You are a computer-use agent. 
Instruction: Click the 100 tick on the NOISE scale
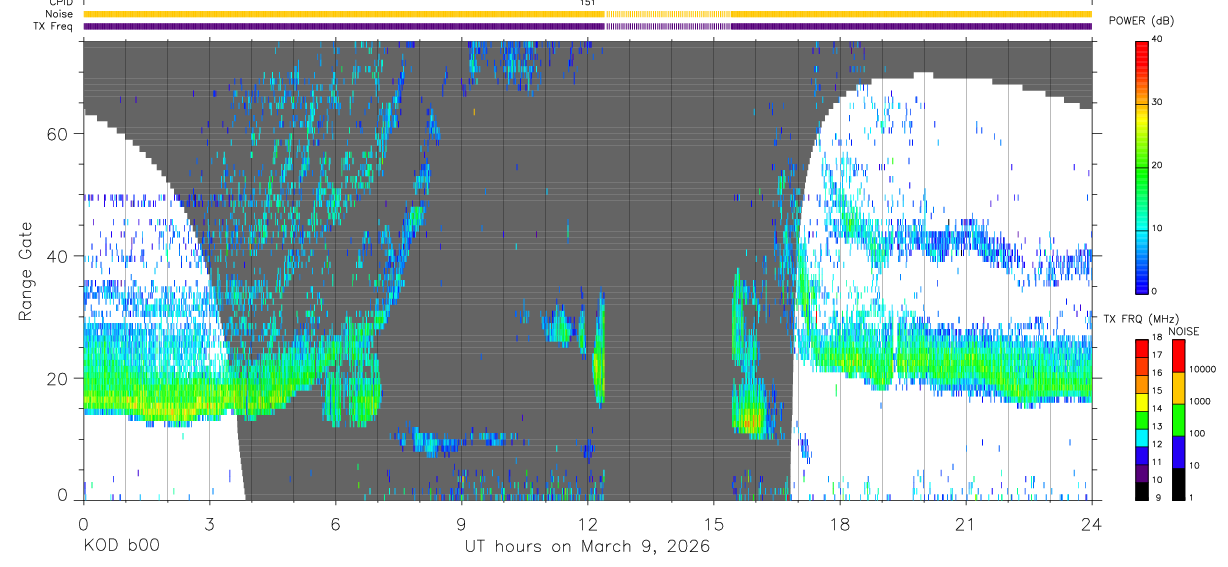(1196, 433)
